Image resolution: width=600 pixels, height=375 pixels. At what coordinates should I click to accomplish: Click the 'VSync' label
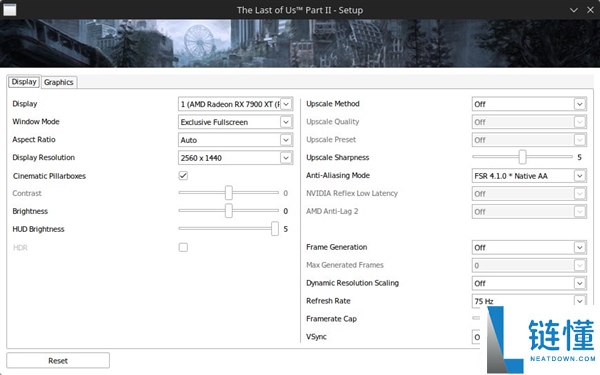point(316,337)
